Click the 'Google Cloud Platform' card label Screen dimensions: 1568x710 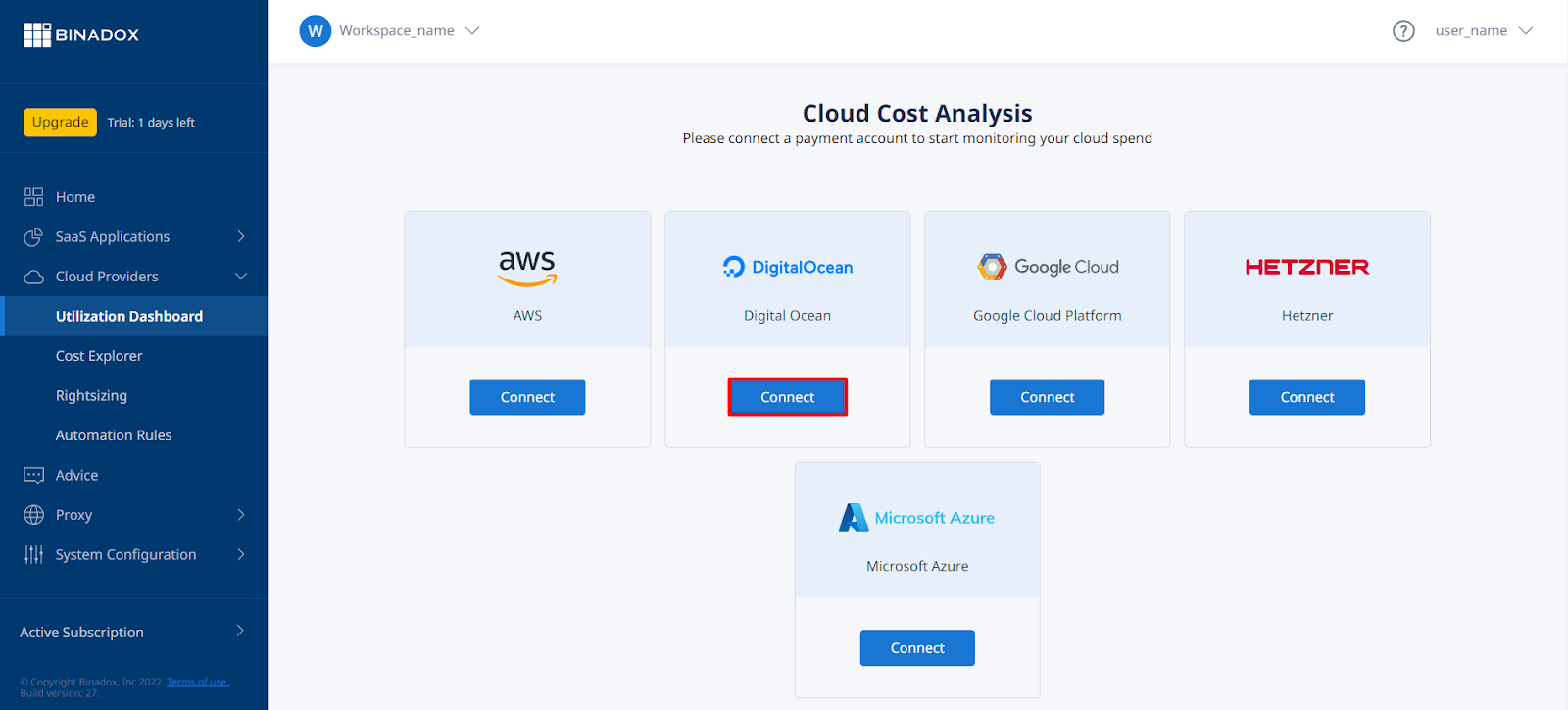1048,316
